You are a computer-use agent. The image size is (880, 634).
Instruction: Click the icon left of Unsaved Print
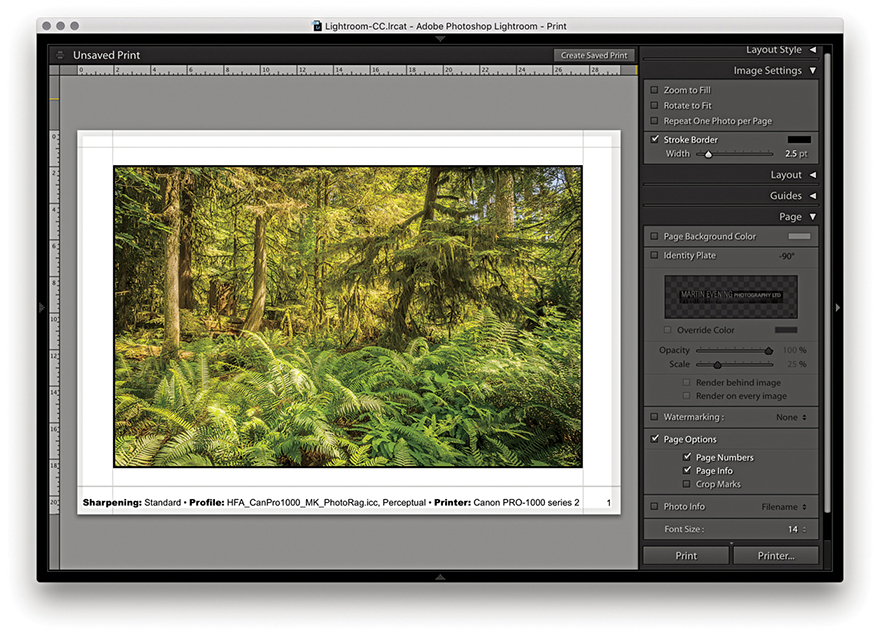tap(61, 56)
